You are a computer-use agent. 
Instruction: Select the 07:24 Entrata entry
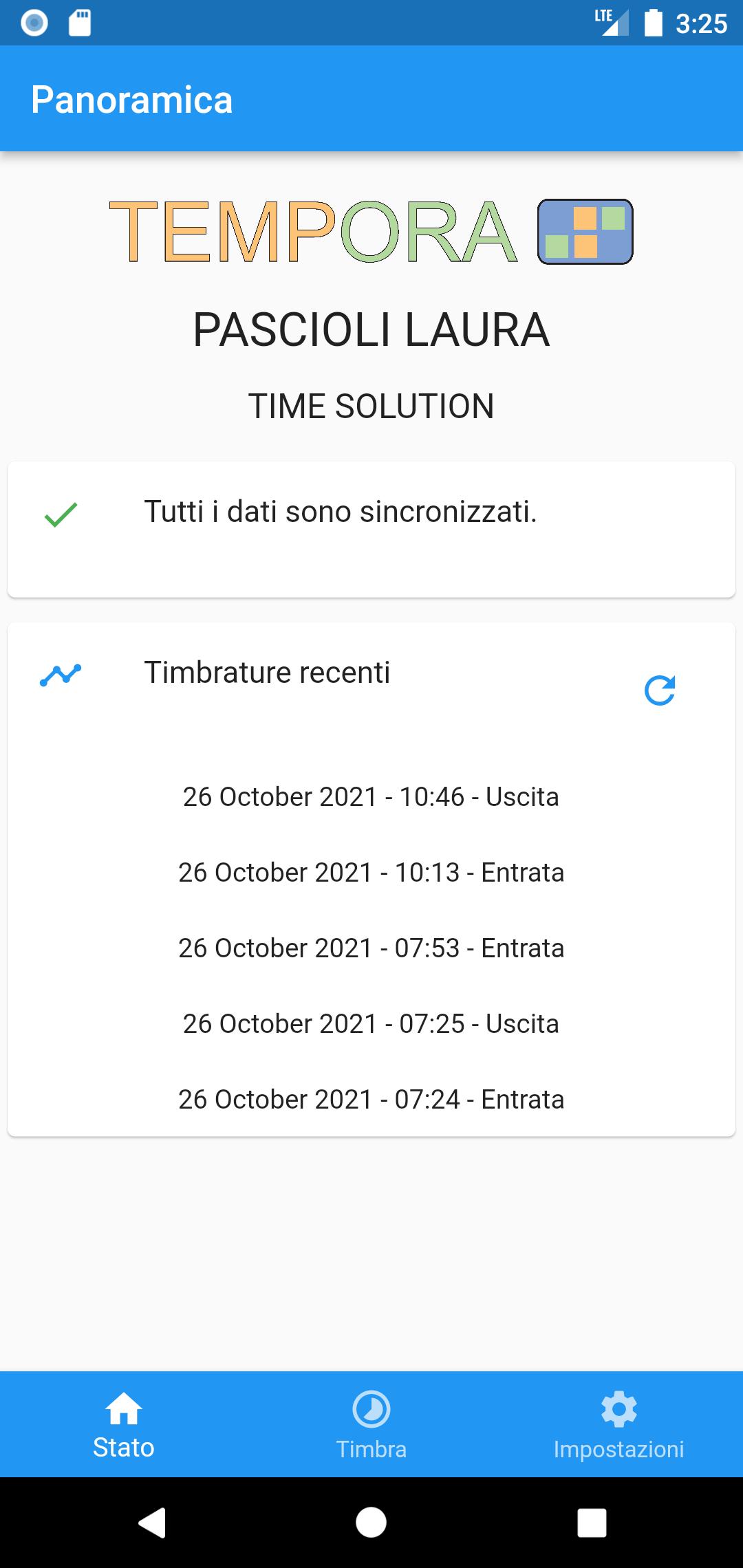[x=371, y=1100]
